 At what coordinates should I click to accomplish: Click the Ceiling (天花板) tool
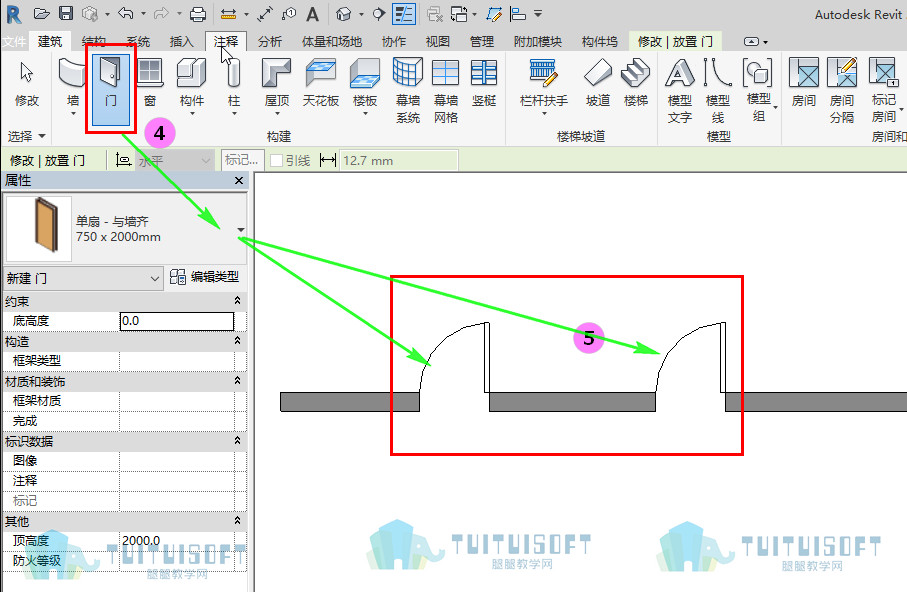320,83
